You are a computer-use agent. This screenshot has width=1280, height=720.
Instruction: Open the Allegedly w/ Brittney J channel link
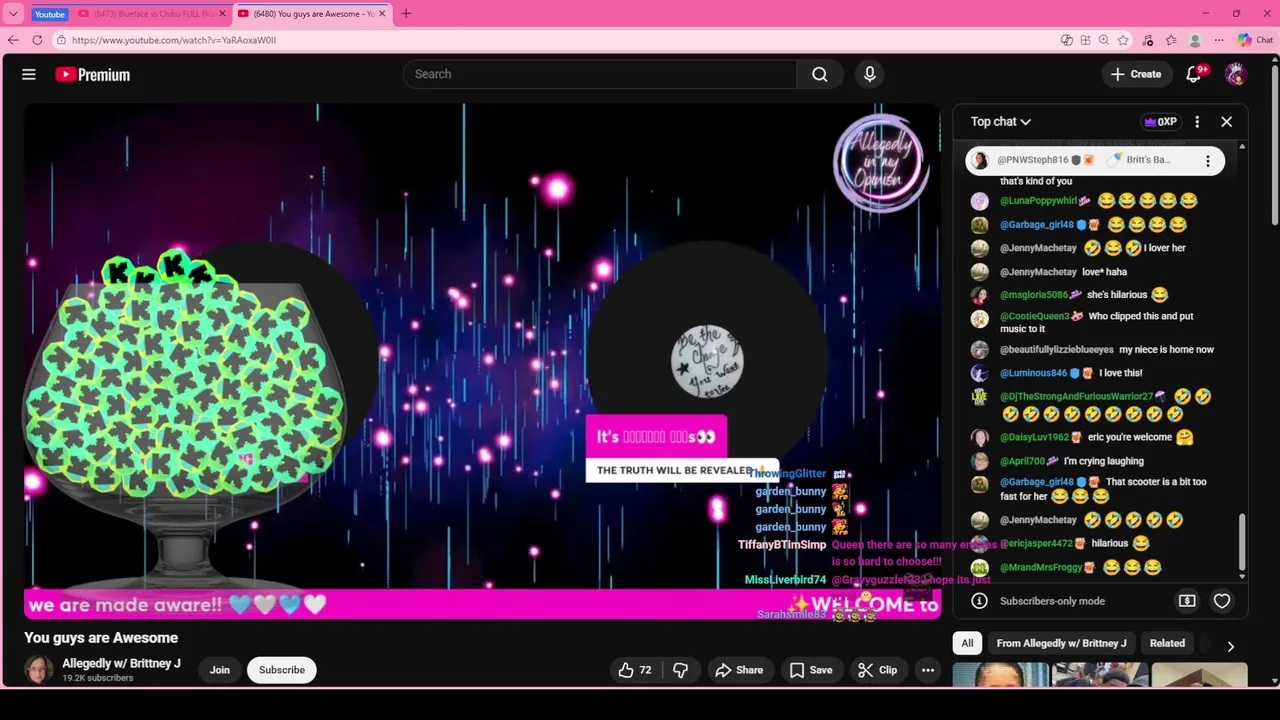(121, 663)
